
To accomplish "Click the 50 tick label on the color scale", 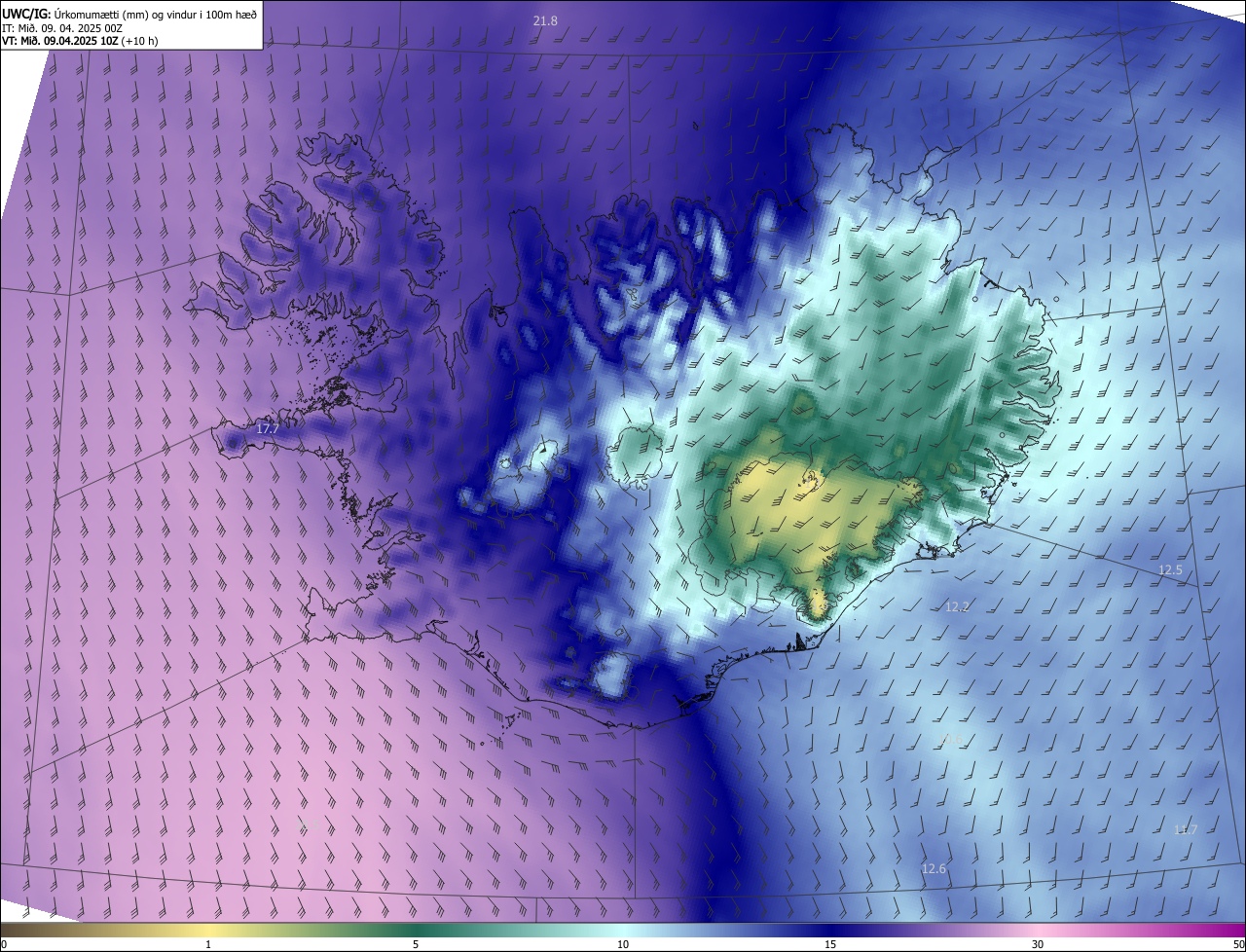I will click(1238, 944).
